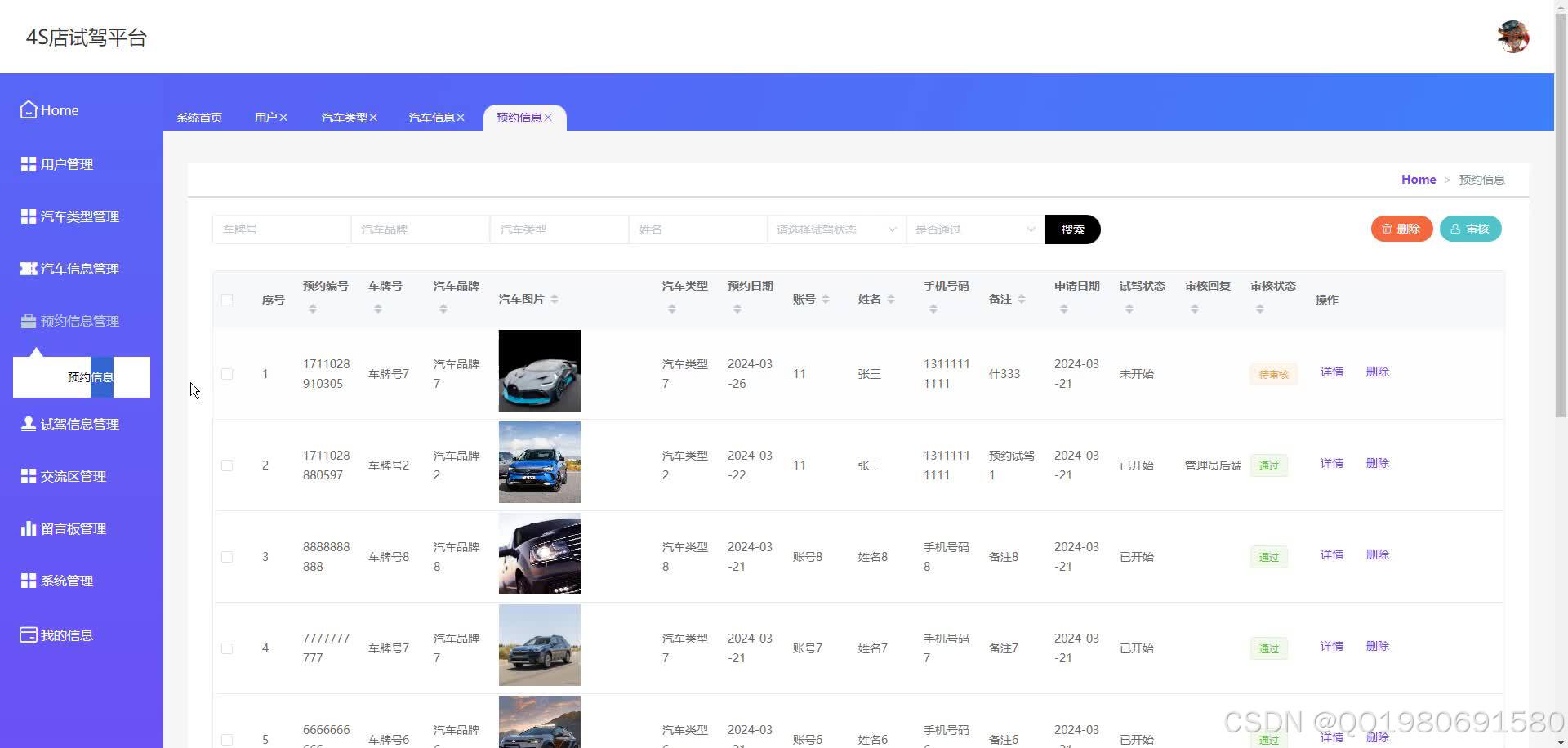Viewport: 1568px width, 748px height.
Task: Open 详情 for booking 8888888888
Action: tap(1331, 554)
